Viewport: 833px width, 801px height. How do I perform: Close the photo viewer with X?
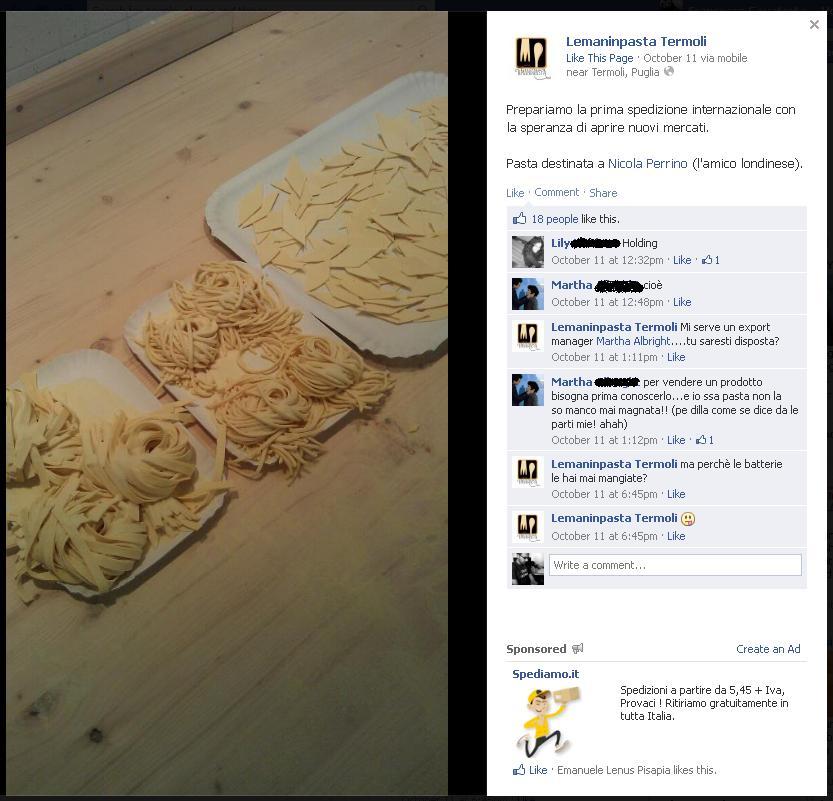[814, 24]
